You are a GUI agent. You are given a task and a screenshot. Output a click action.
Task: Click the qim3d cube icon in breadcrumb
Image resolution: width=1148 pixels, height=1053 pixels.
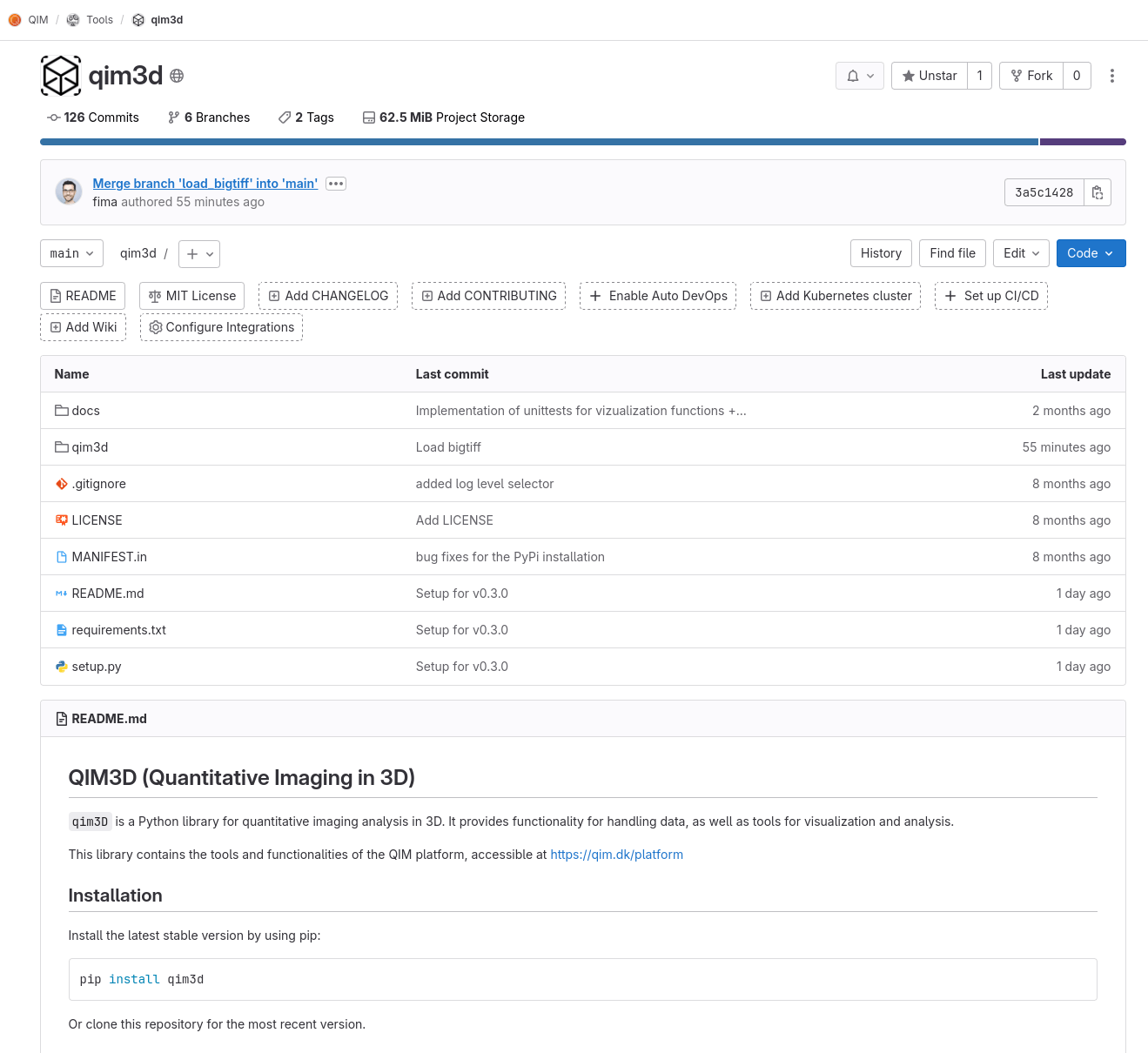coord(138,20)
